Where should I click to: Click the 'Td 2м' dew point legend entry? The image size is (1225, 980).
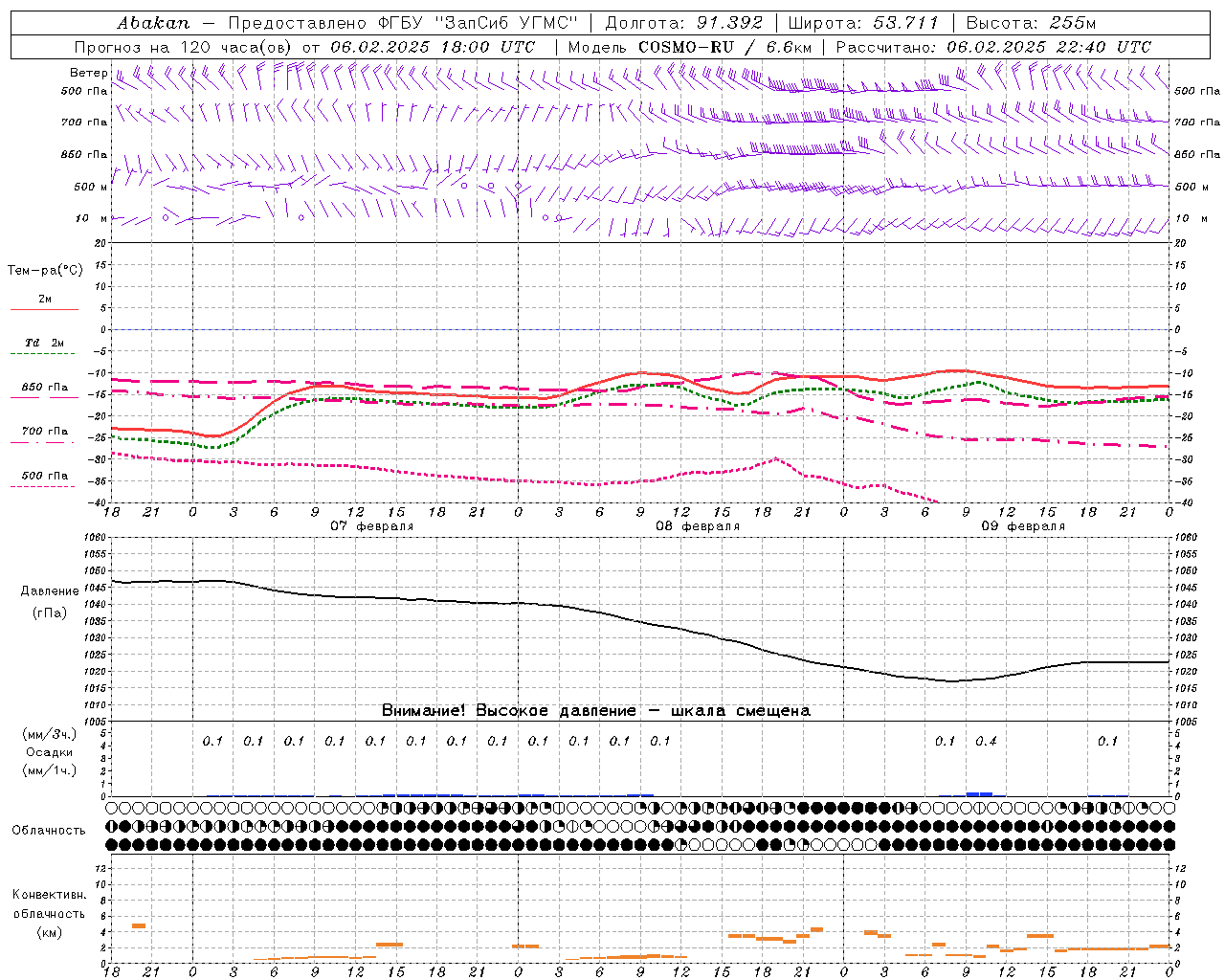point(45,343)
